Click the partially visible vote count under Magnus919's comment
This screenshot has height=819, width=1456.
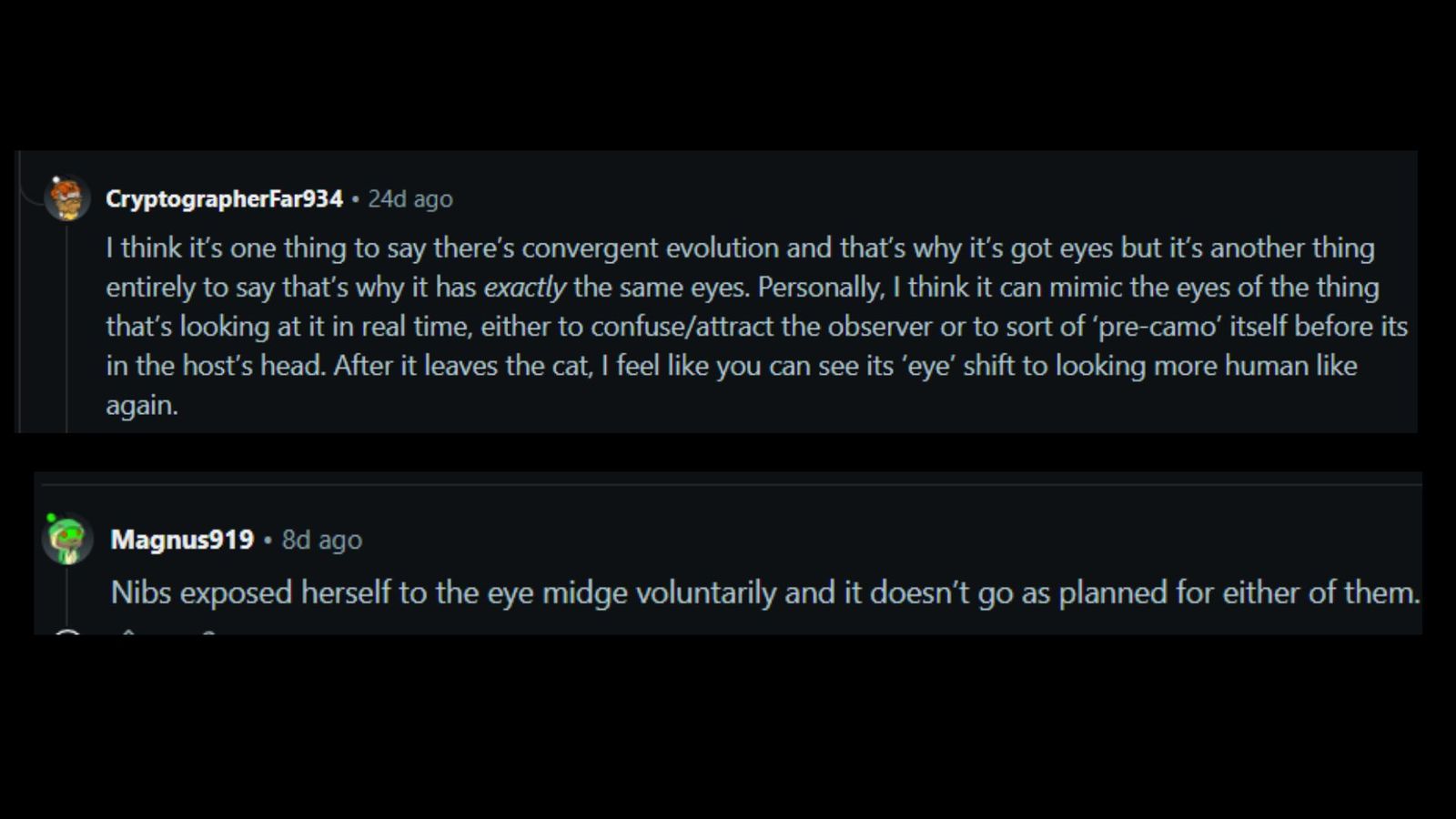208,632
